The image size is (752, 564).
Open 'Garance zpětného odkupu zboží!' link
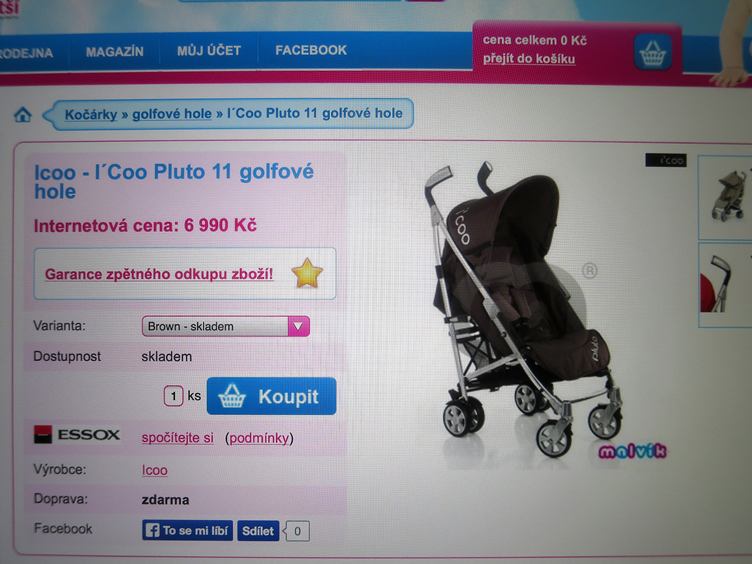[159, 274]
